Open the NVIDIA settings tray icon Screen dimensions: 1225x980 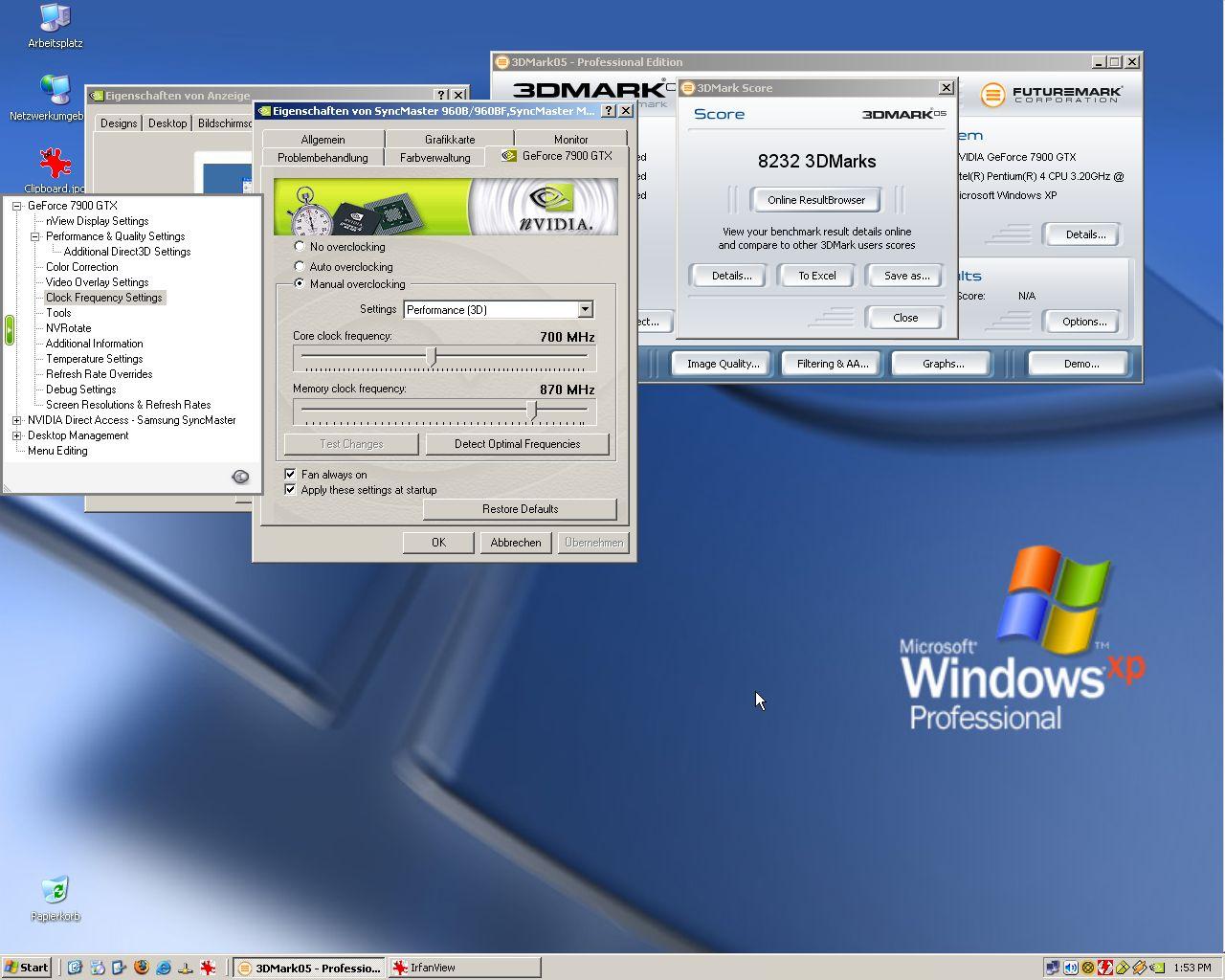tap(1157, 968)
